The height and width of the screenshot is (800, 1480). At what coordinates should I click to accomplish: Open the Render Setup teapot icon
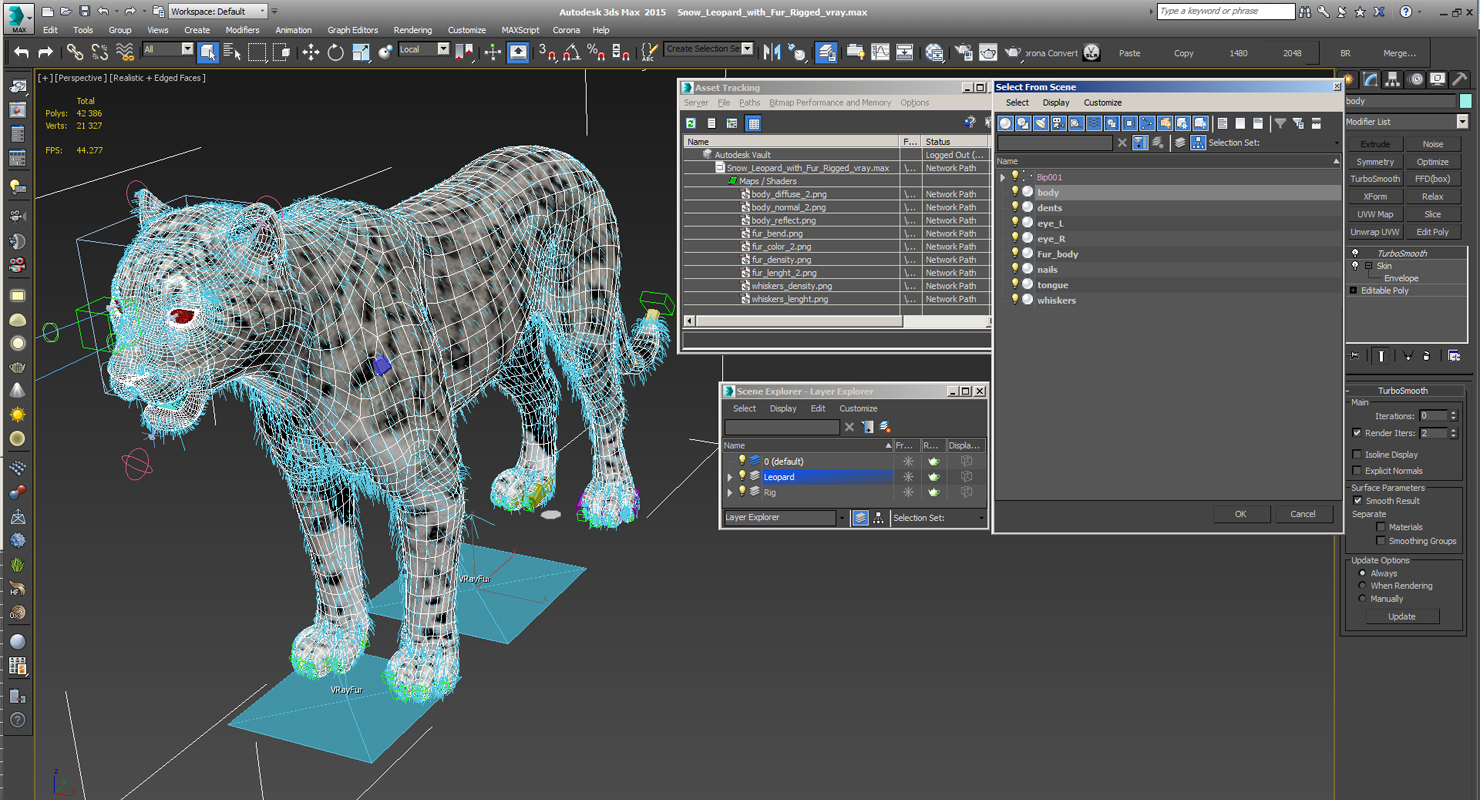[963, 52]
